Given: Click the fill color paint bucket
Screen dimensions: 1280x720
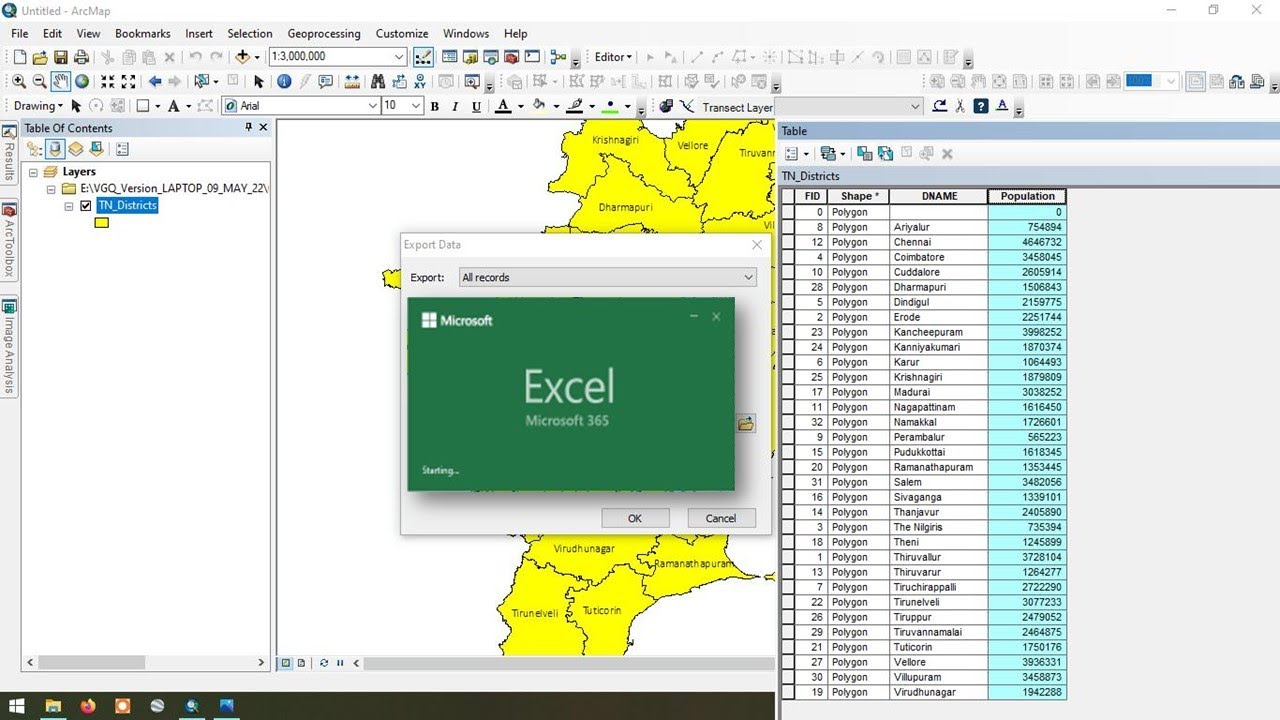Looking at the screenshot, I should (539, 106).
